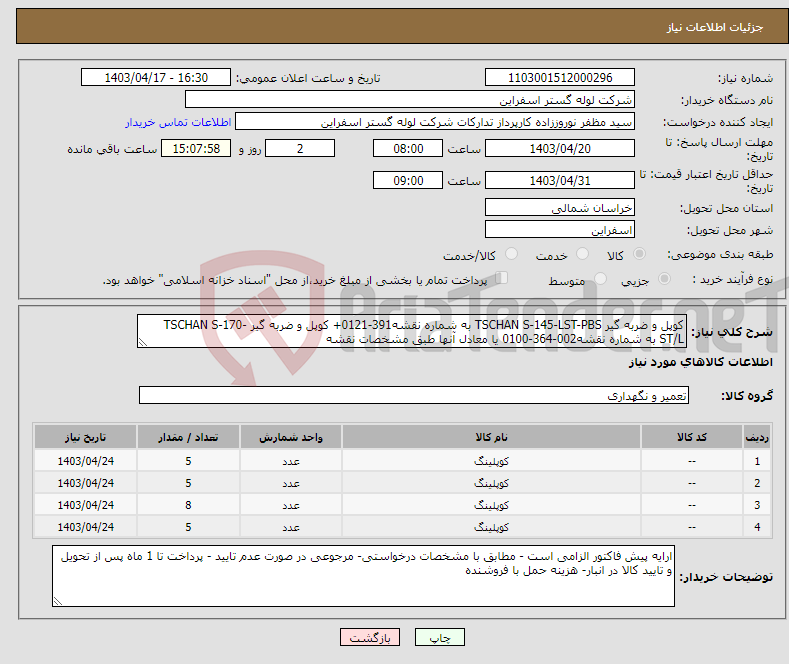Click the announcement date field 1403/04/17 - 16:30

156,77
